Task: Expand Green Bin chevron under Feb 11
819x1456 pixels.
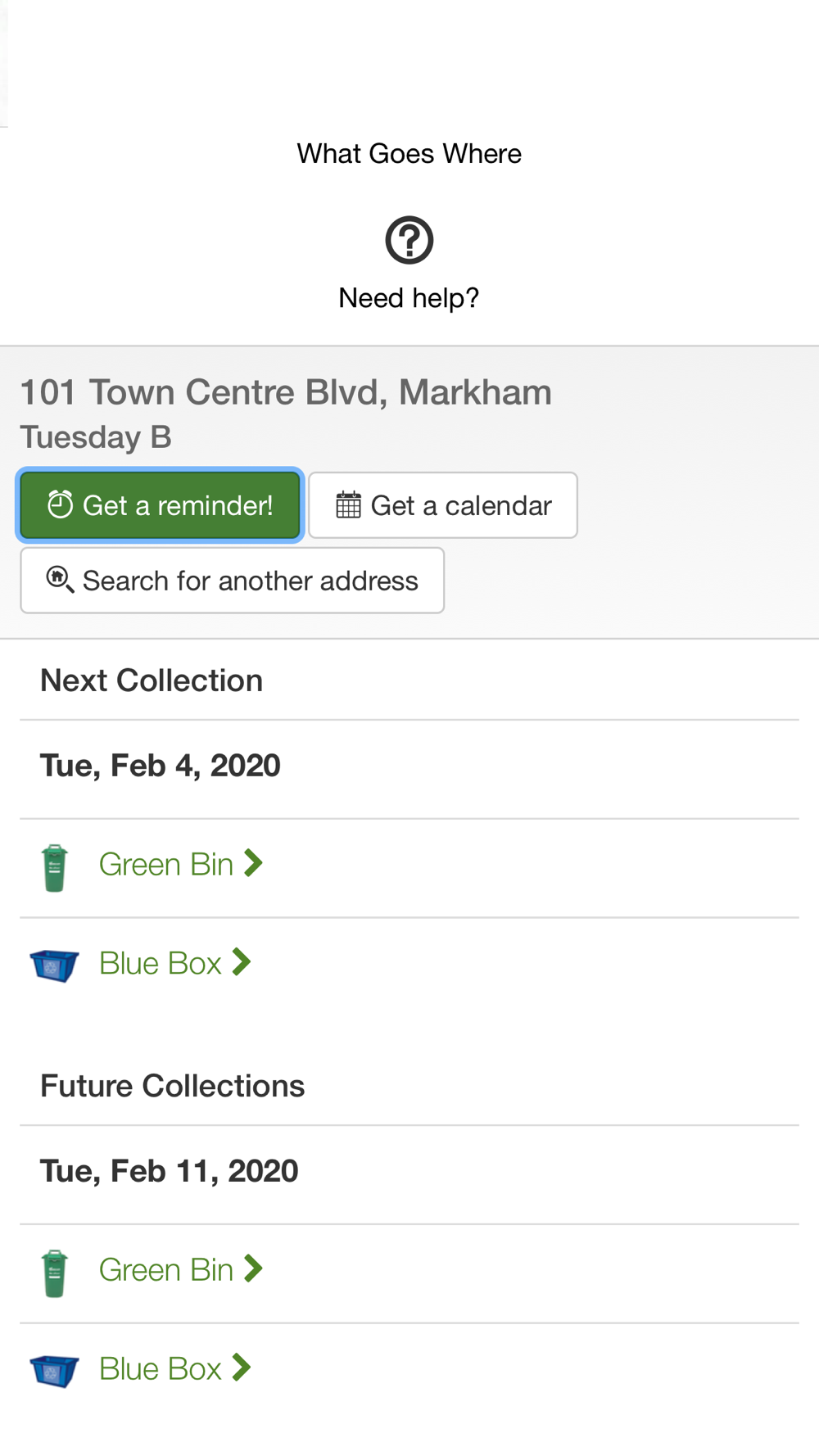Action: [253, 1268]
